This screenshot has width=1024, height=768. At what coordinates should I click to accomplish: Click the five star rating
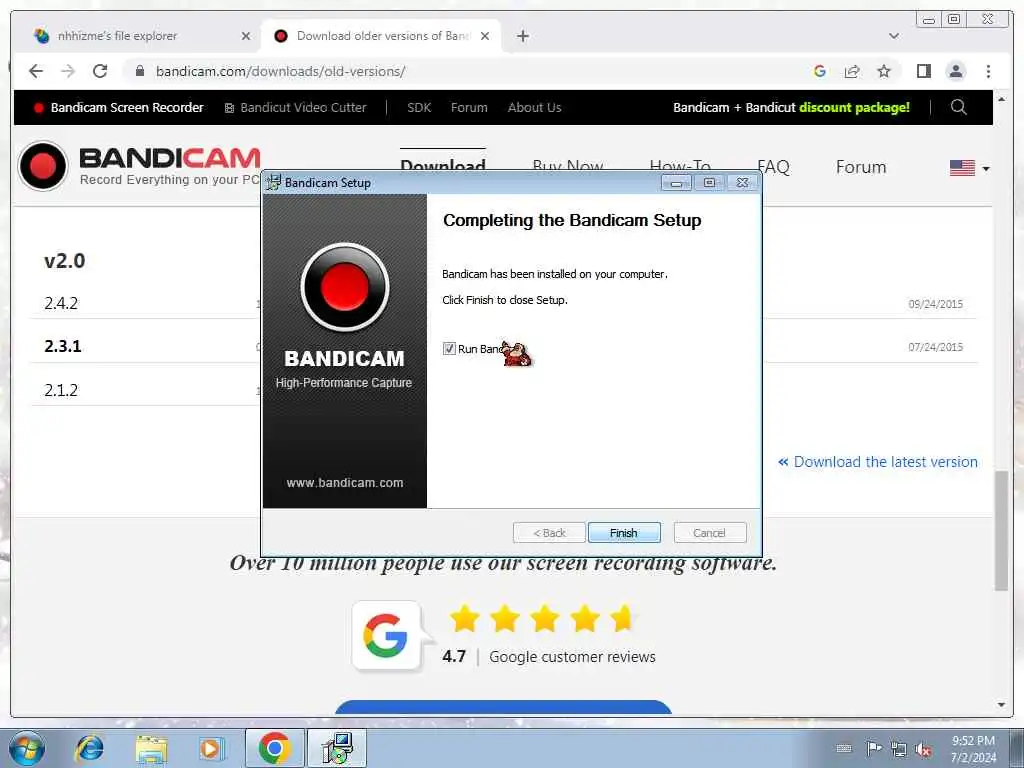click(x=542, y=618)
